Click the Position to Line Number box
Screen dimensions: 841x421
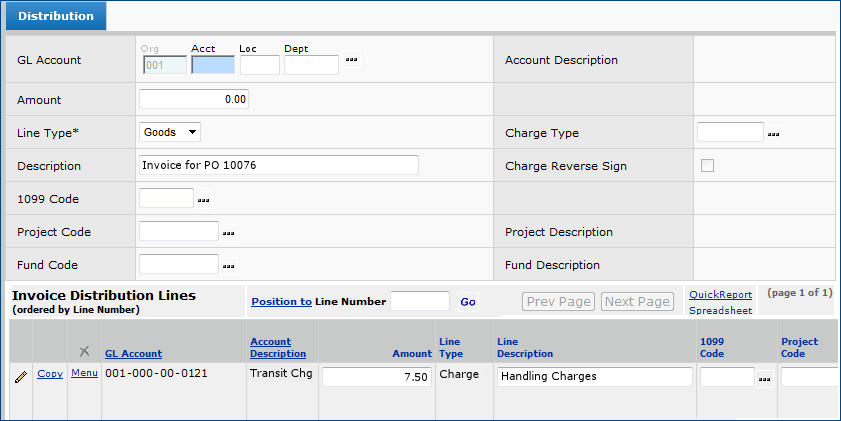(x=419, y=301)
